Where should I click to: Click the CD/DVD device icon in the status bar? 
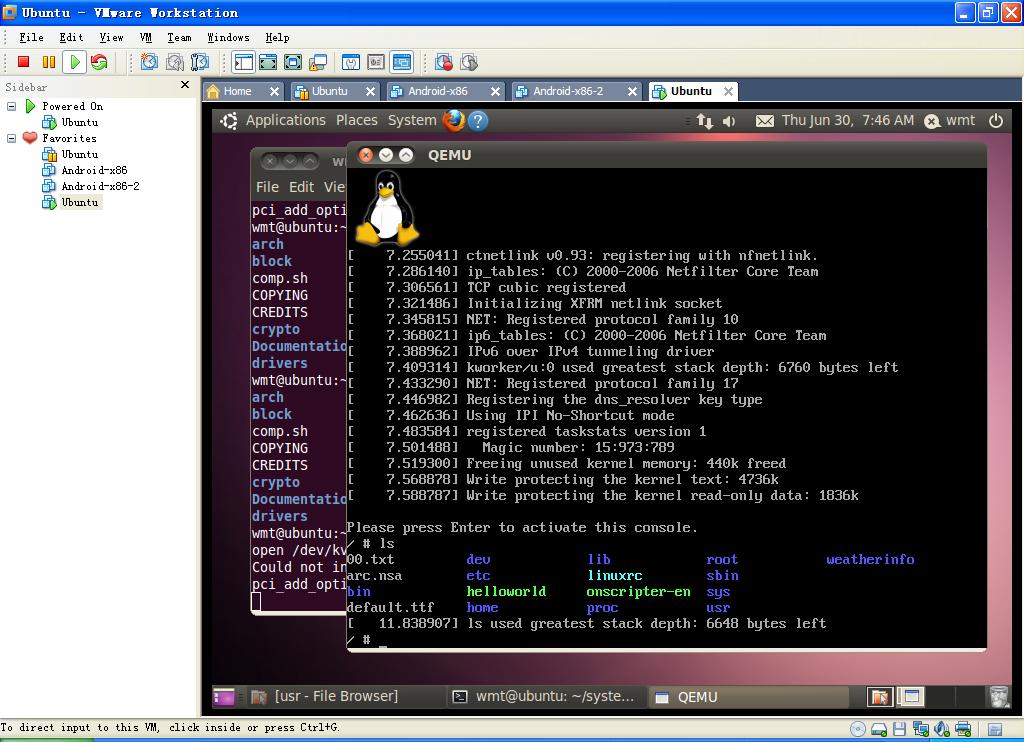click(x=857, y=729)
